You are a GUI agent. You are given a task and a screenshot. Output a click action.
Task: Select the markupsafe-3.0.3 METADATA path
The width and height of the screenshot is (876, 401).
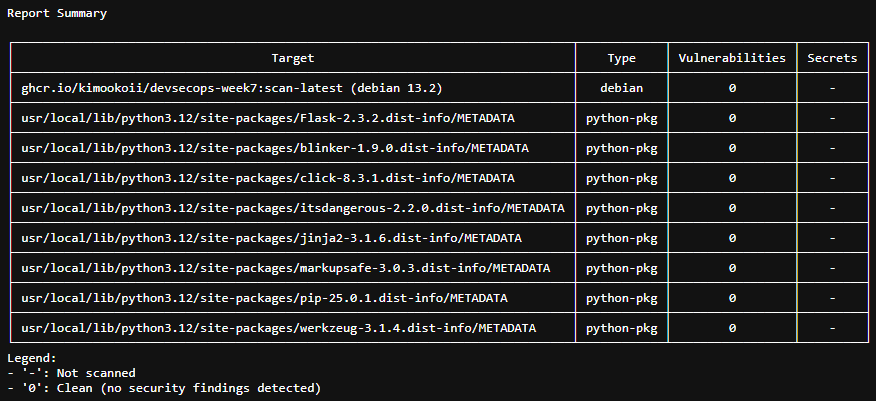pyautogui.click(x=286, y=268)
